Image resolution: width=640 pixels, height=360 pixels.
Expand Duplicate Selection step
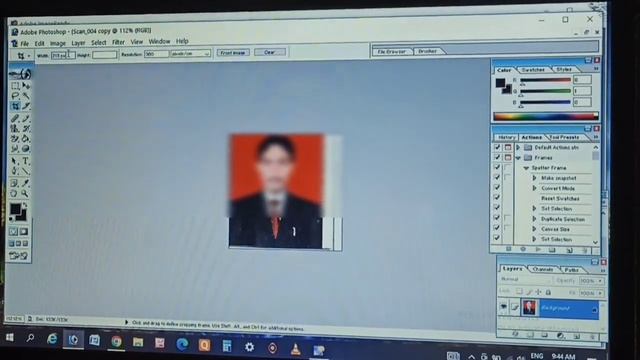[534, 219]
